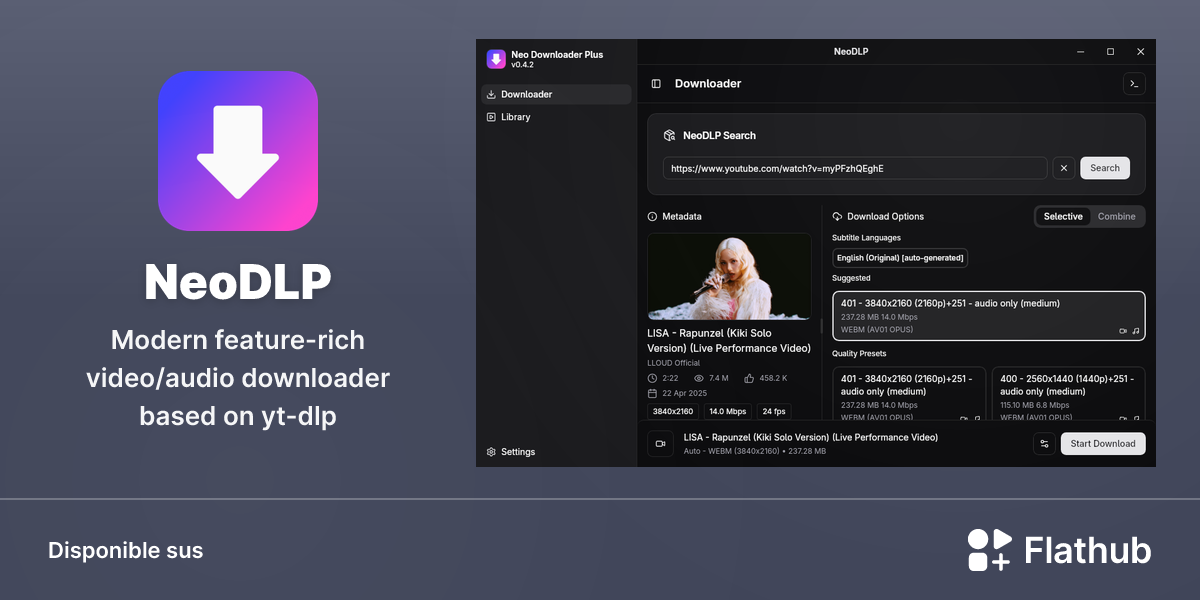Click the YouTube URL input field

tap(855, 168)
